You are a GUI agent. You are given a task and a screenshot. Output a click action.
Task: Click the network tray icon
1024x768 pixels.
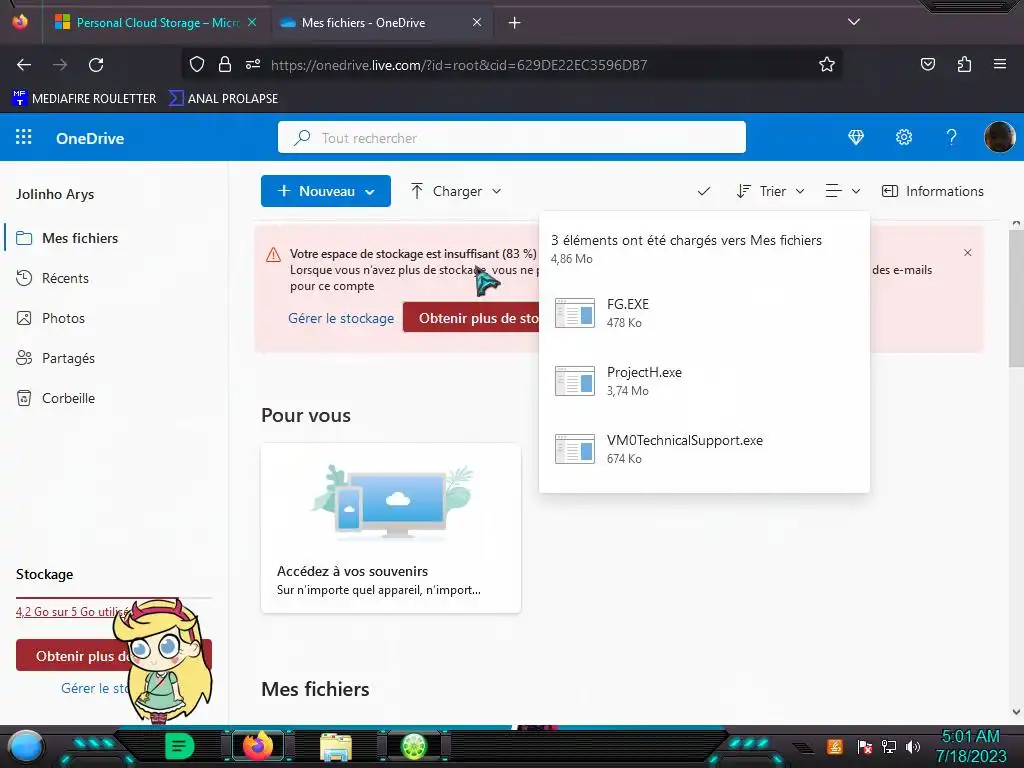[x=888, y=747]
